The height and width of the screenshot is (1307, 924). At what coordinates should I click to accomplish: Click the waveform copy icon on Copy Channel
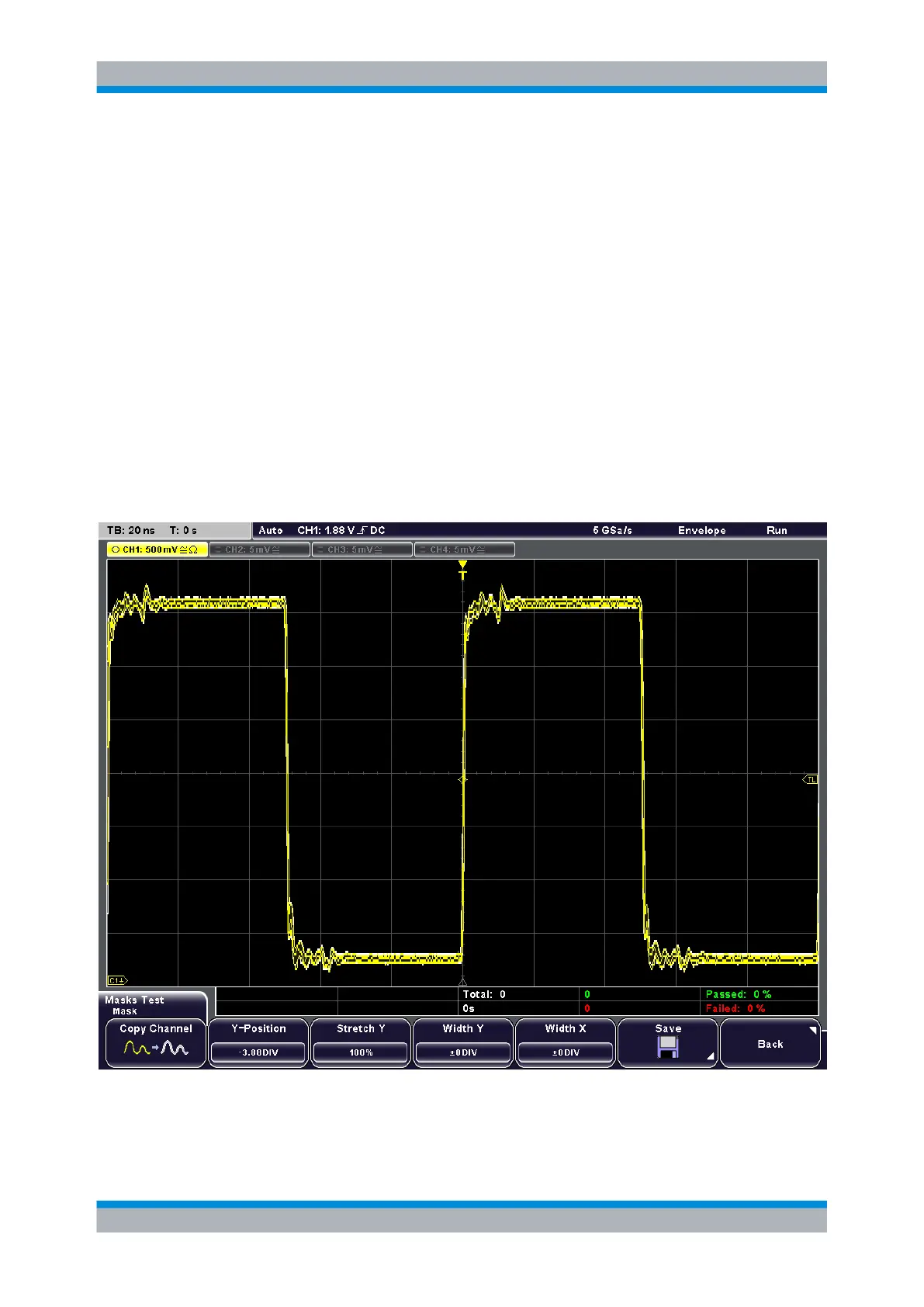point(156,1049)
